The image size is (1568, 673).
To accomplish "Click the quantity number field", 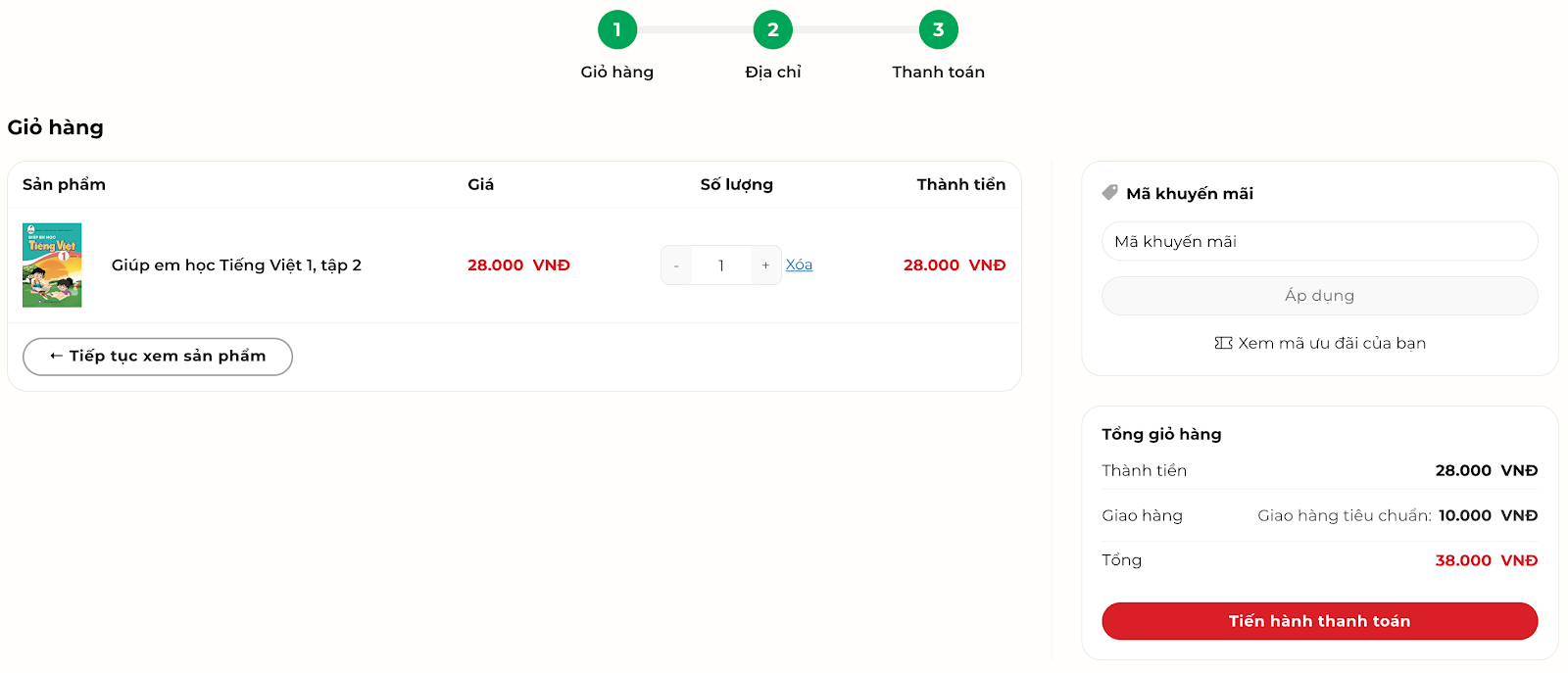I will click(721, 265).
